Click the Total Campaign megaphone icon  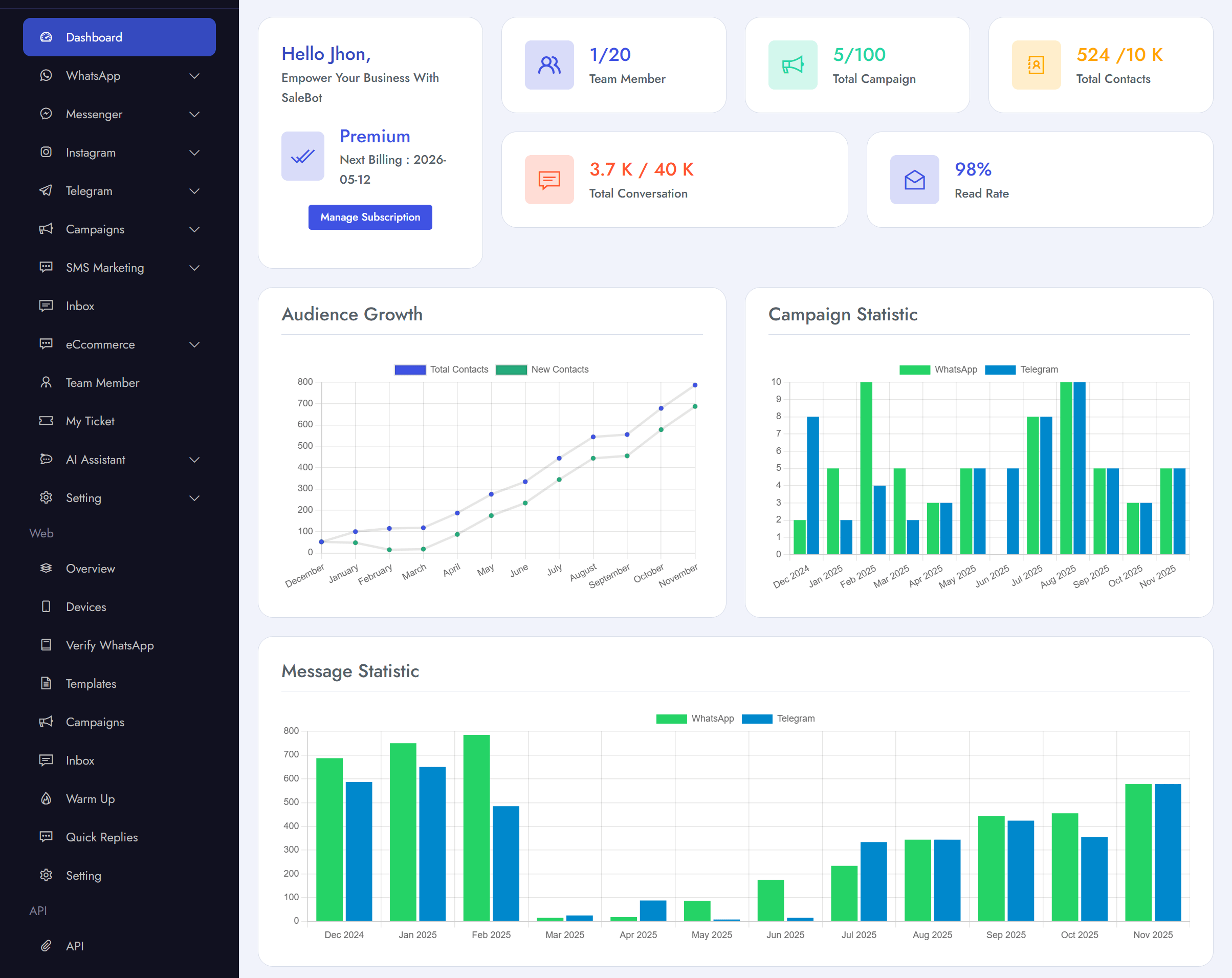point(793,65)
